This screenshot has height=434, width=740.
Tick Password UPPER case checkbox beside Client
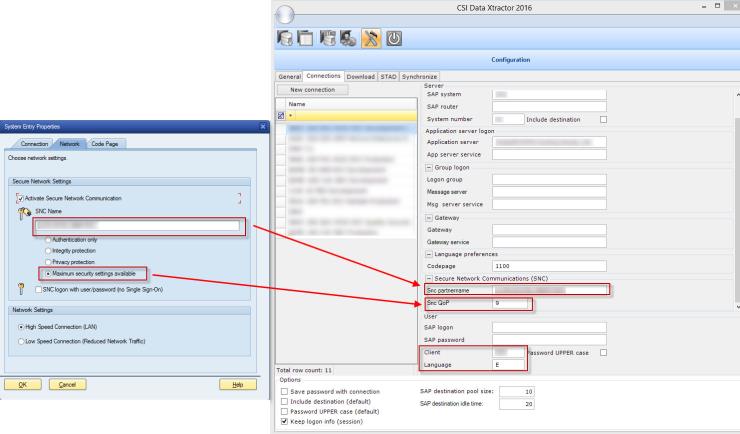click(603, 352)
